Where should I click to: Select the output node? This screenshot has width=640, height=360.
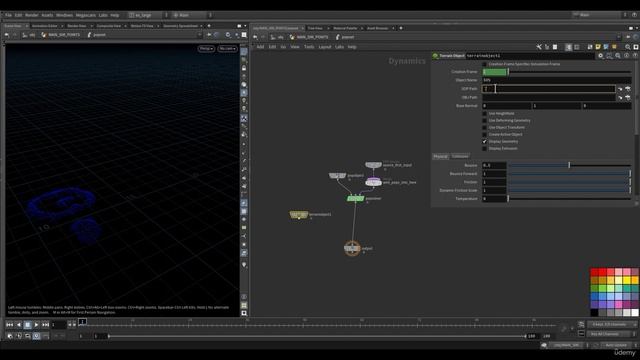(x=352, y=248)
